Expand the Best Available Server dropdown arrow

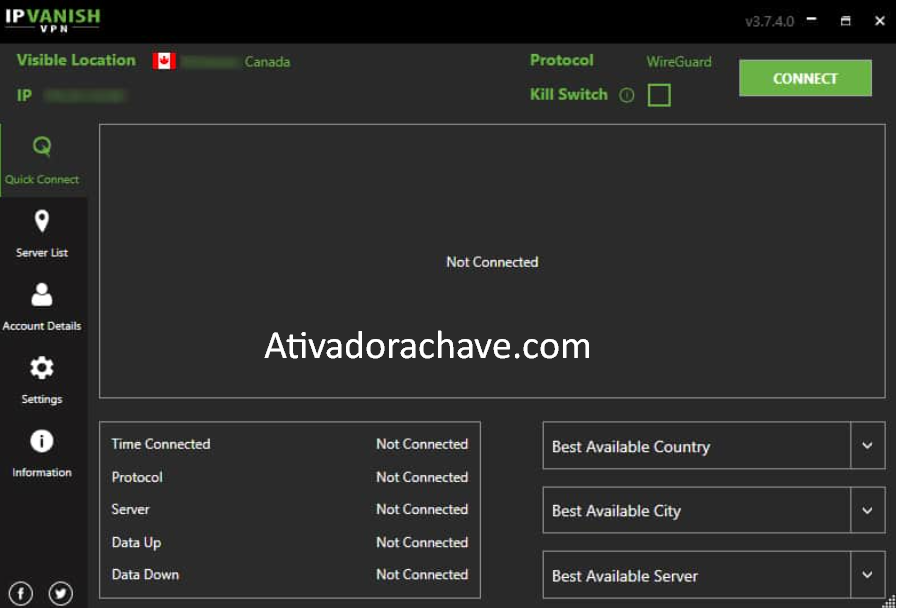click(867, 575)
